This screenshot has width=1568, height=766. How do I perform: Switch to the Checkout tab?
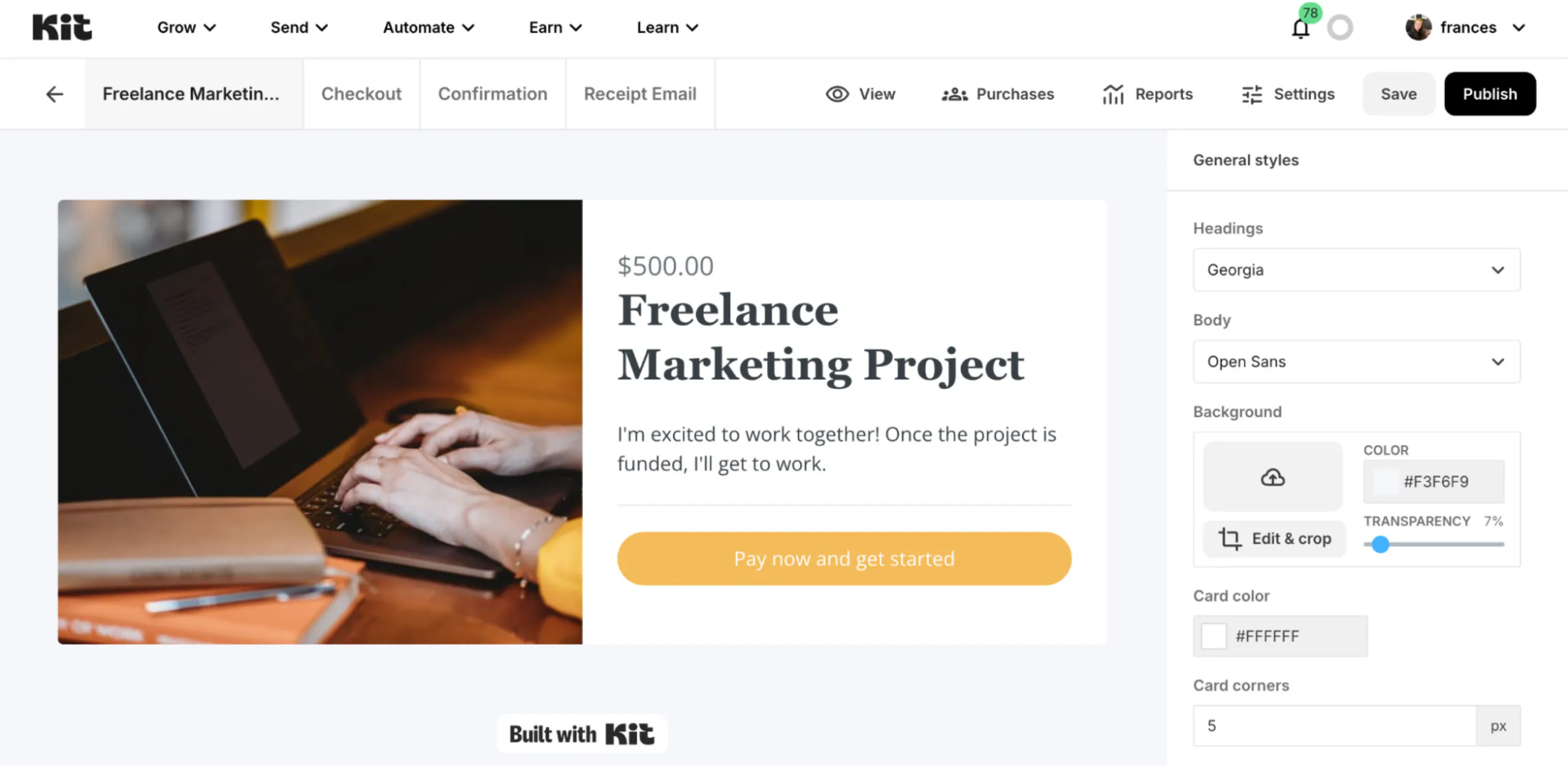point(361,94)
